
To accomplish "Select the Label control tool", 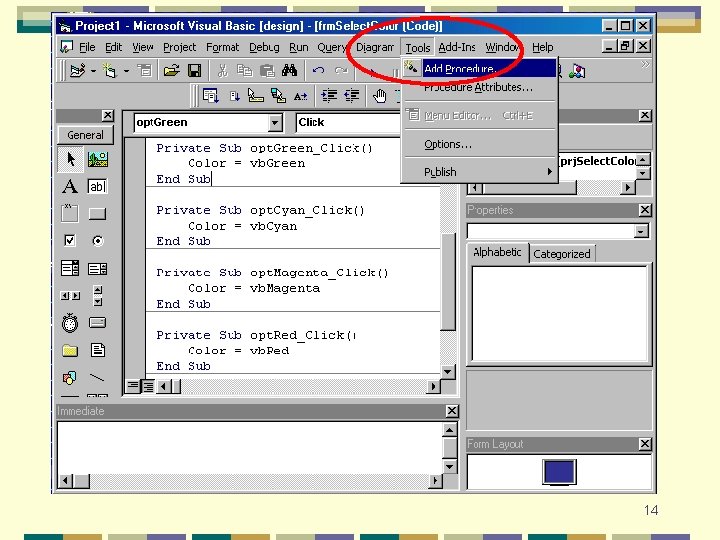I will (70, 186).
